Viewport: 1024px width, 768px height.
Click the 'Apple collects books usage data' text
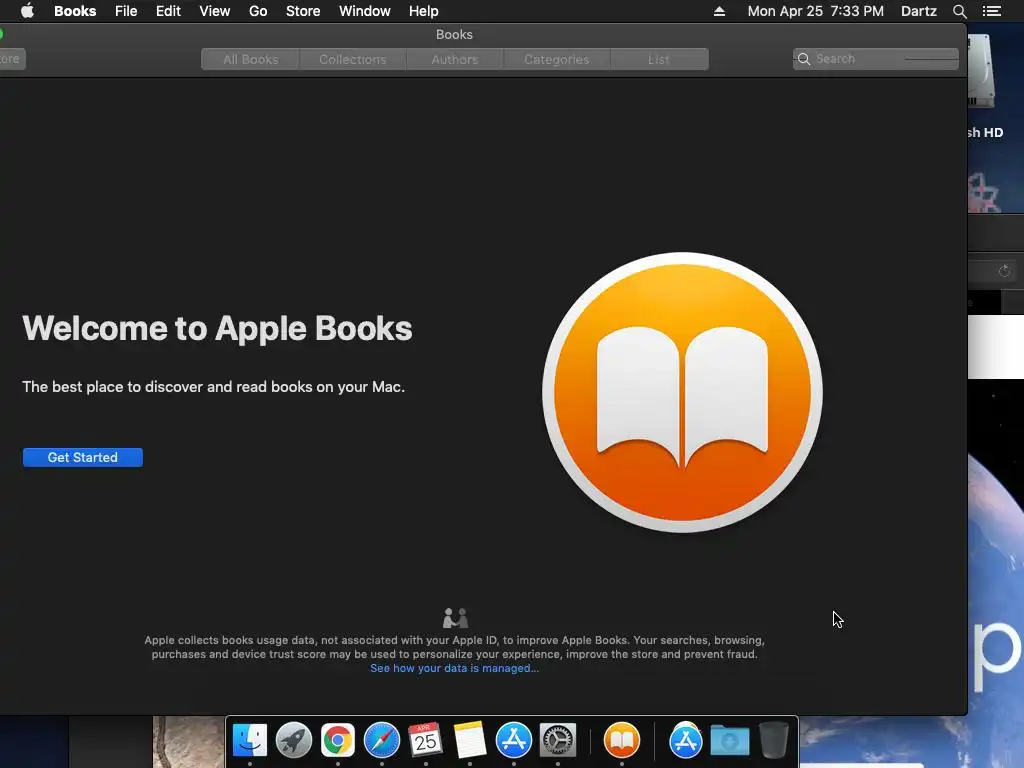pos(455,647)
